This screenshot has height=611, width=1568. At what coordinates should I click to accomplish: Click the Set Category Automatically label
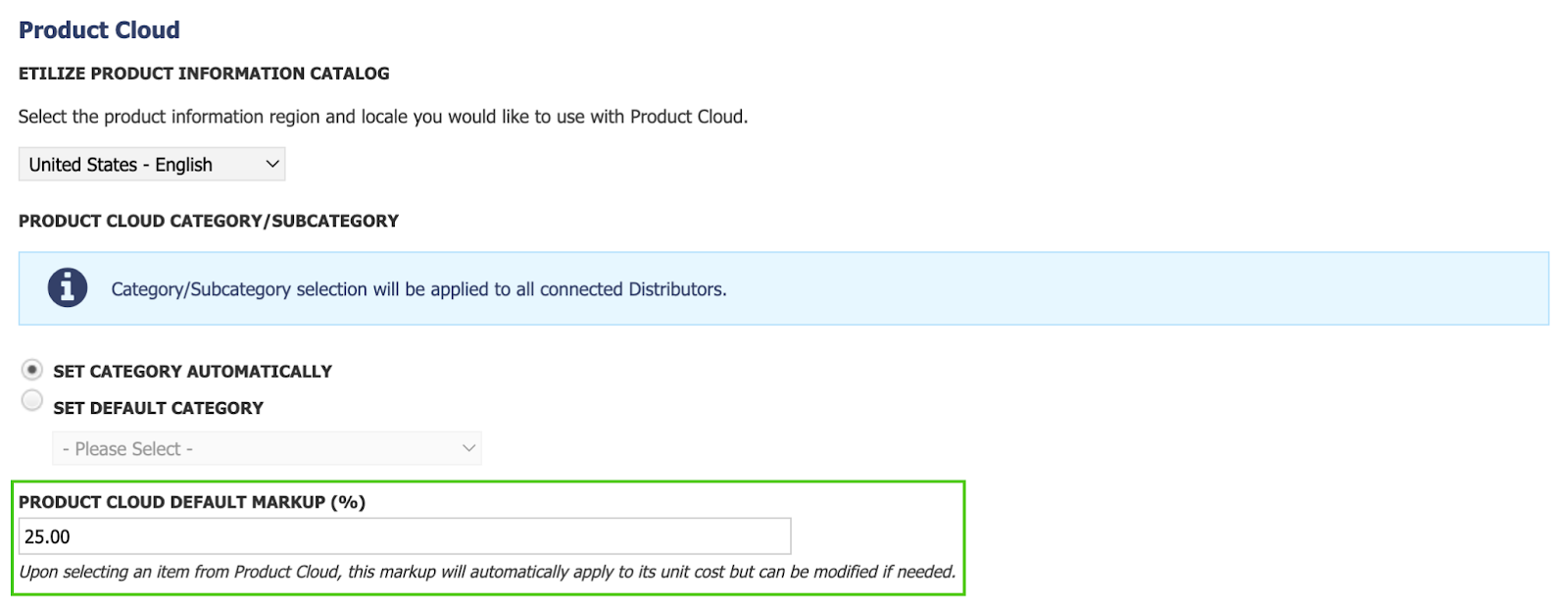click(x=193, y=372)
